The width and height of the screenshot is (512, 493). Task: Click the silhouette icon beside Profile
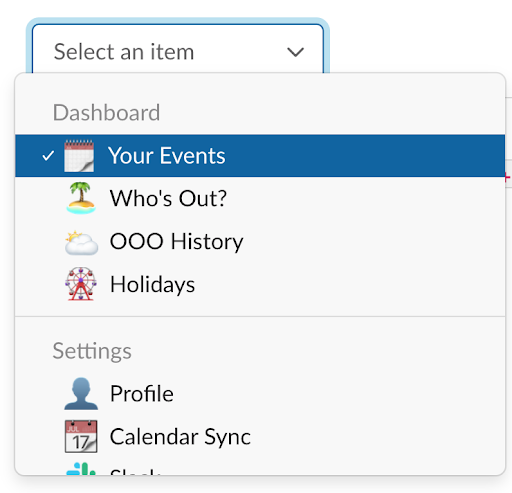[x=81, y=394]
